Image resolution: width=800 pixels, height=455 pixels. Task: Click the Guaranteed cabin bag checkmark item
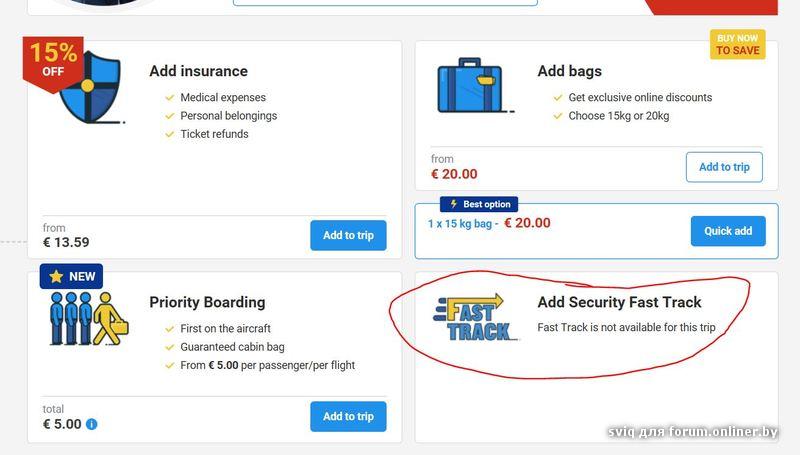coord(232,347)
